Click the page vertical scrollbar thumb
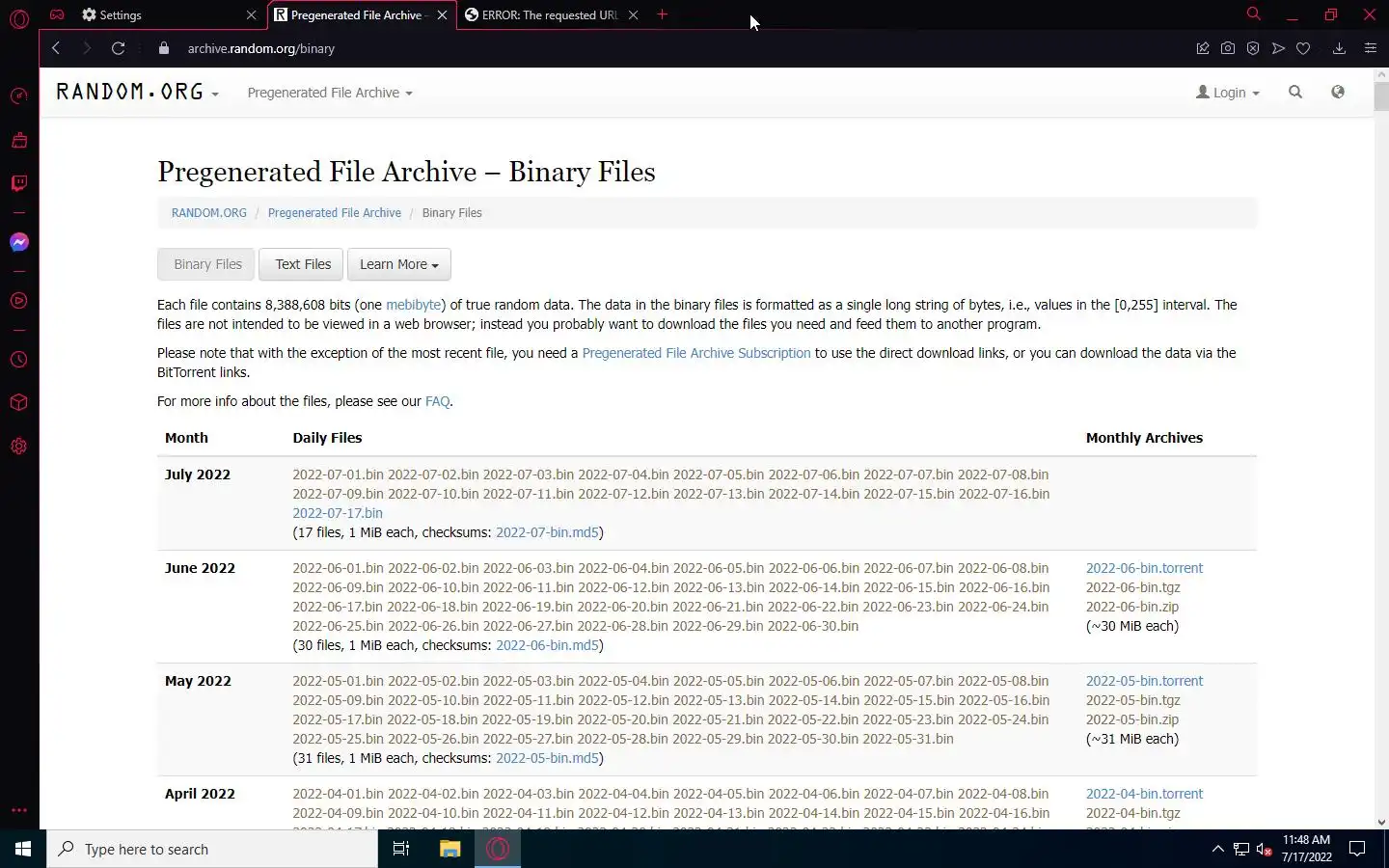 coord(1381,96)
